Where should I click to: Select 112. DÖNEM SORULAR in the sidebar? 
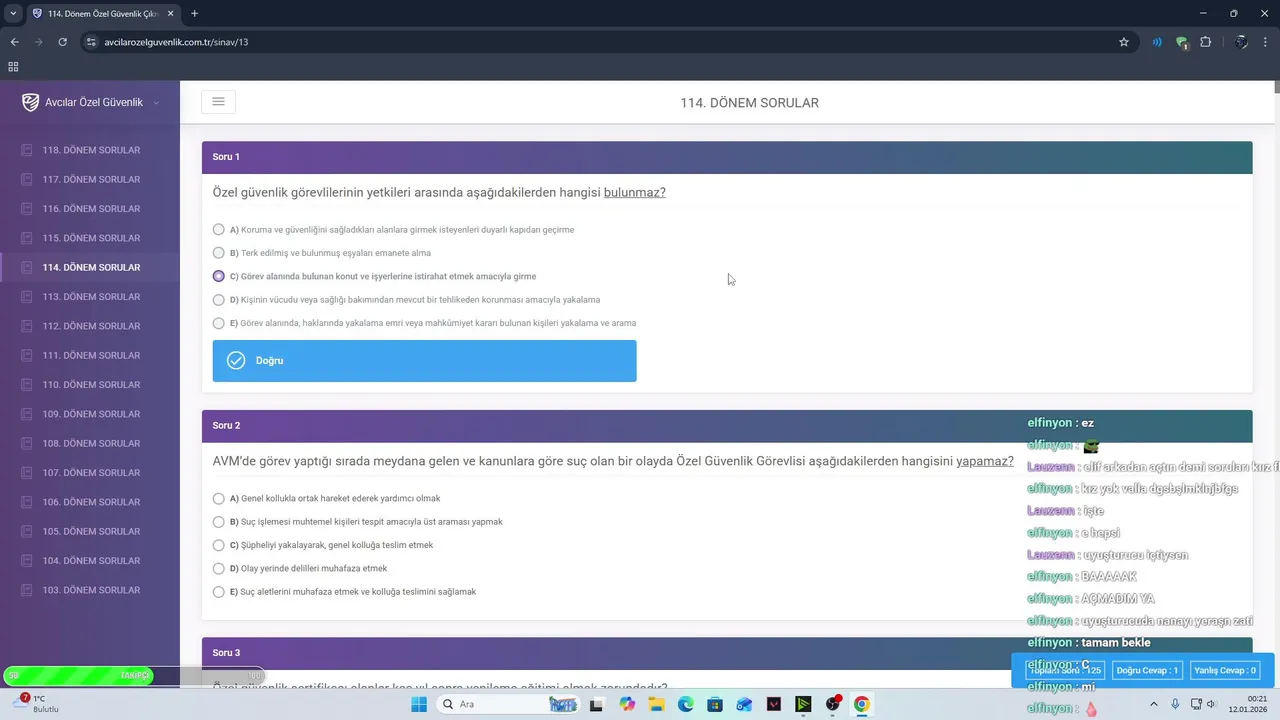point(91,326)
